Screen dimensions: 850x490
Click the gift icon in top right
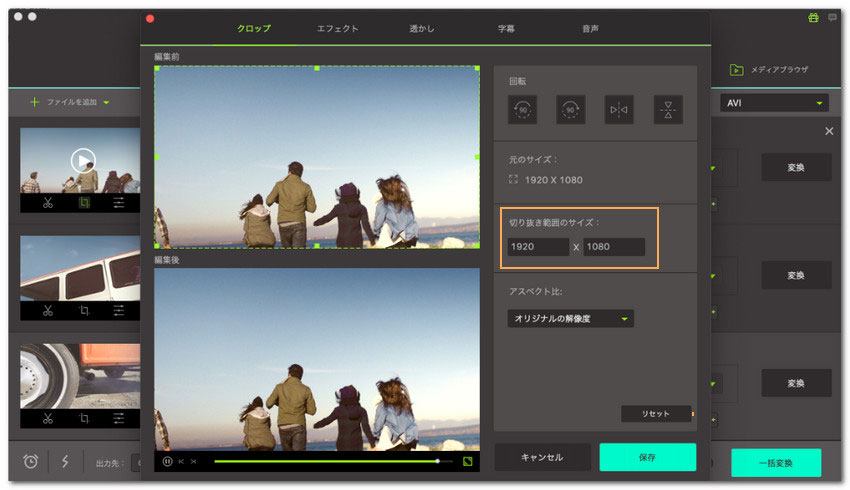813,17
